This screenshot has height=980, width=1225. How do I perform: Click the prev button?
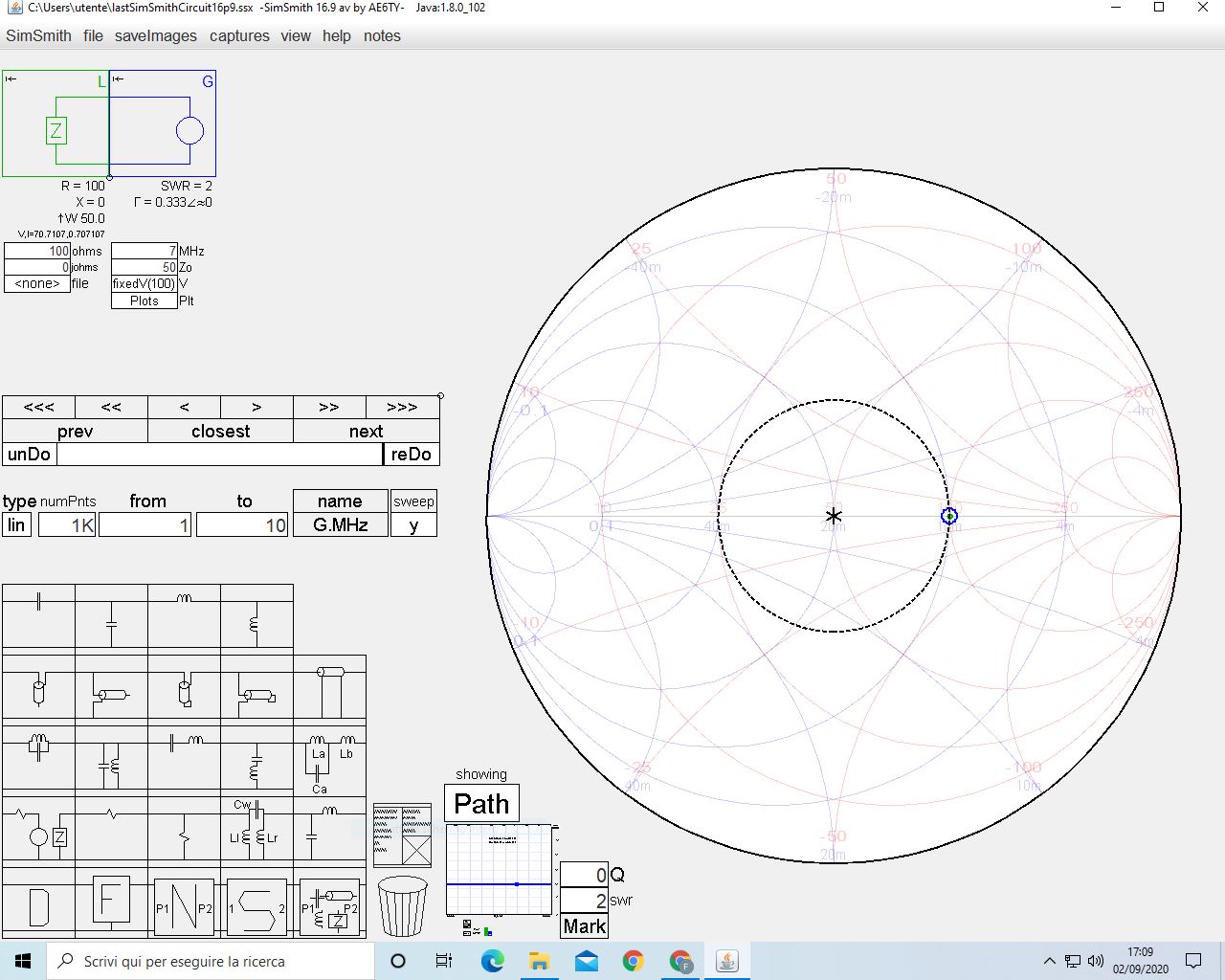tap(76, 431)
